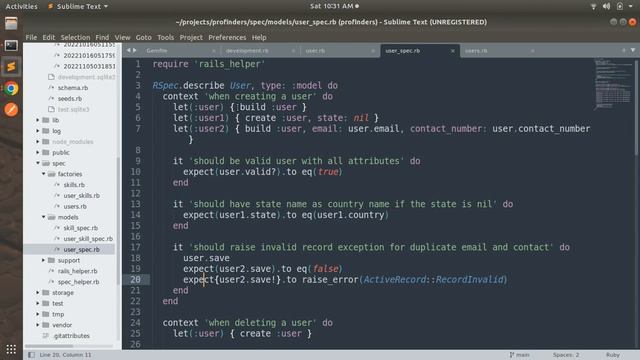Go to the next tab with right arrow
The width and height of the screenshot is (640, 360).
pyautogui.click(x=135, y=50)
